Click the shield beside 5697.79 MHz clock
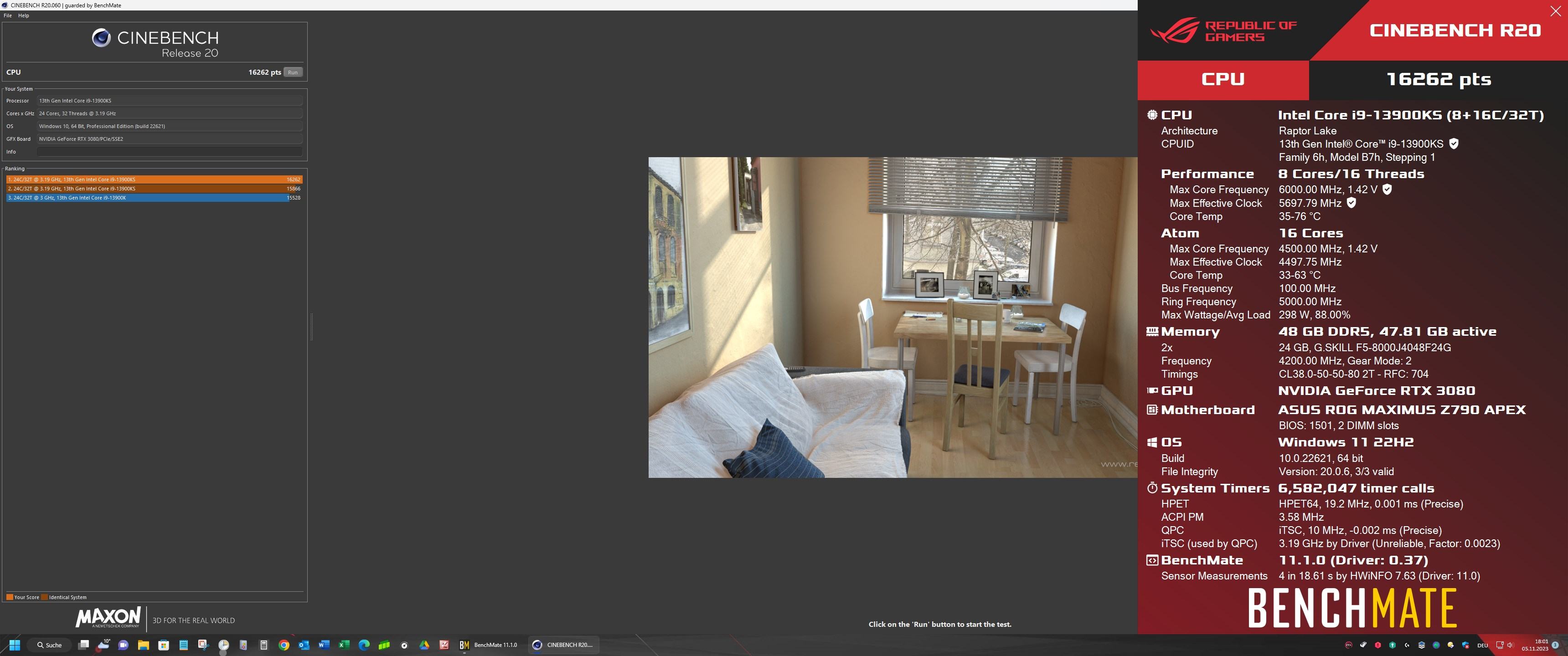 tap(1351, 203)
